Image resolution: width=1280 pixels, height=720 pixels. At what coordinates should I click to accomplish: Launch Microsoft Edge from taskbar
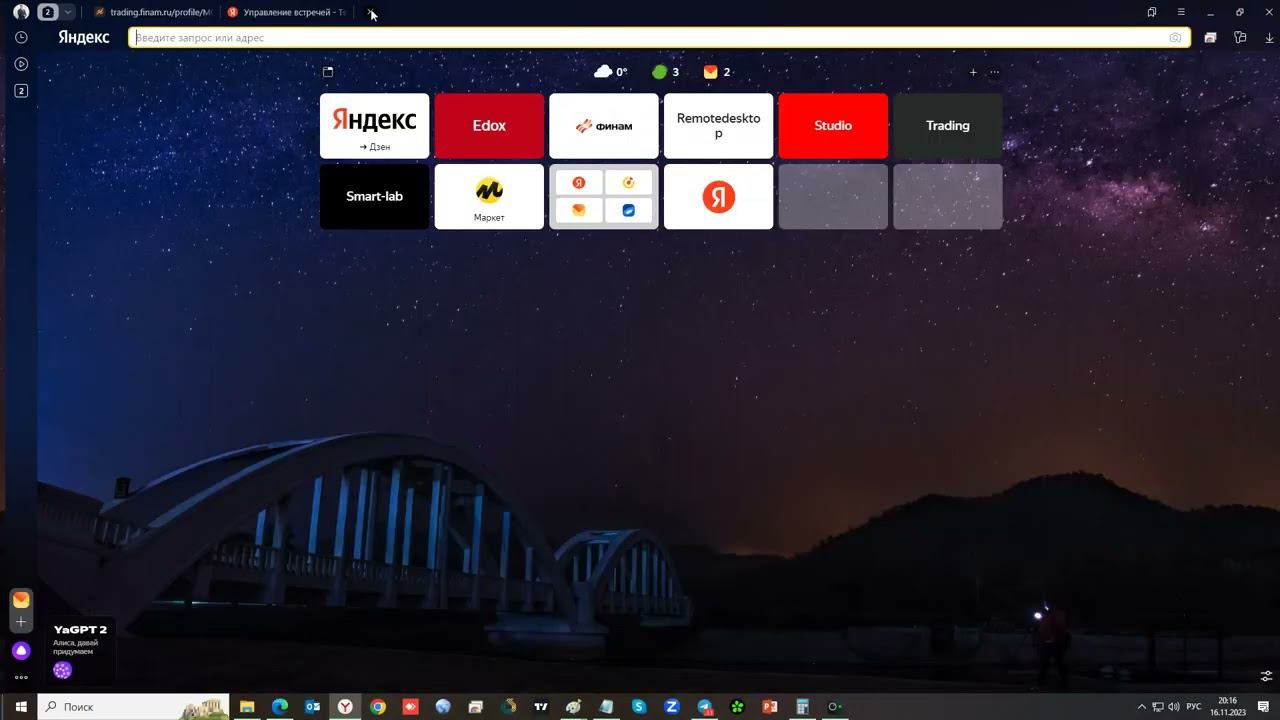[280, 707]
